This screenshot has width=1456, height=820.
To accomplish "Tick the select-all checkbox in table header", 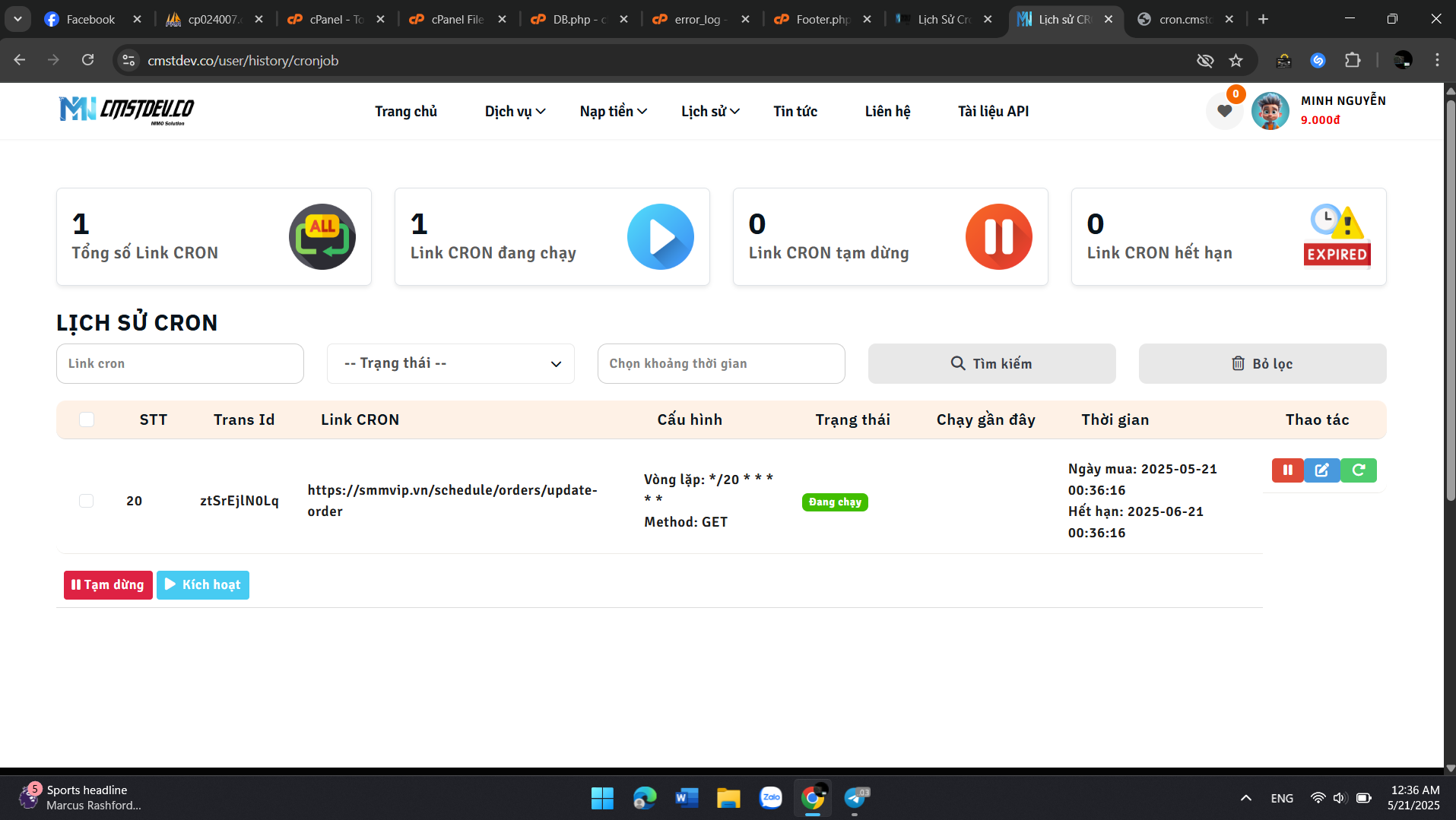I will [87, 419].
